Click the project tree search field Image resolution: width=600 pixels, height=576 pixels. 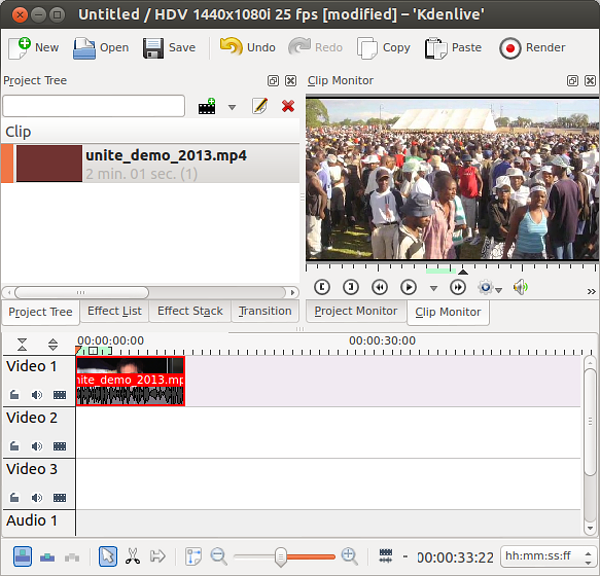(93, 106)
